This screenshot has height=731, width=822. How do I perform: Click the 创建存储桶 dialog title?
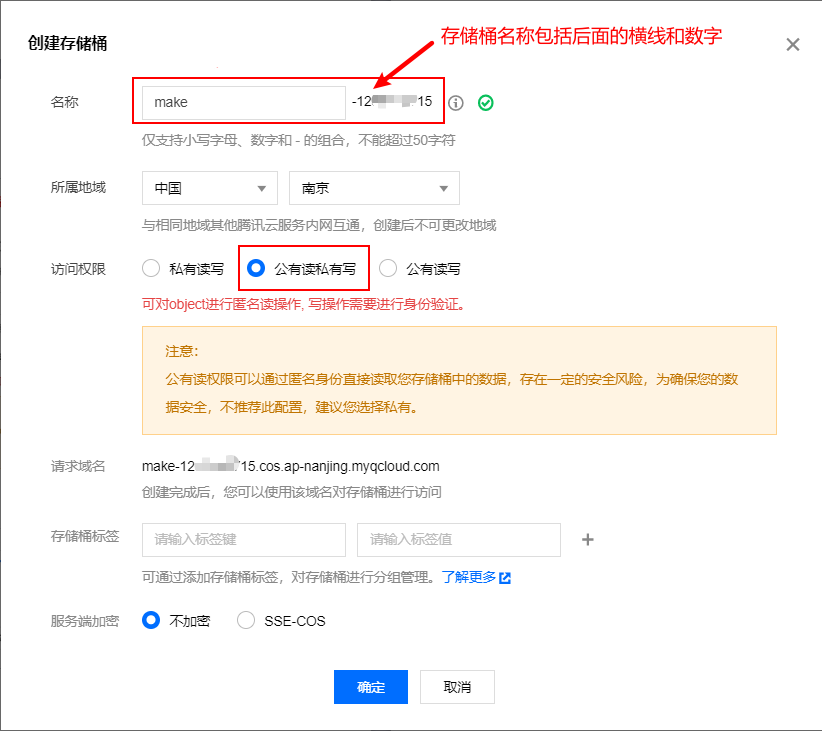click(x=68, y=43)
